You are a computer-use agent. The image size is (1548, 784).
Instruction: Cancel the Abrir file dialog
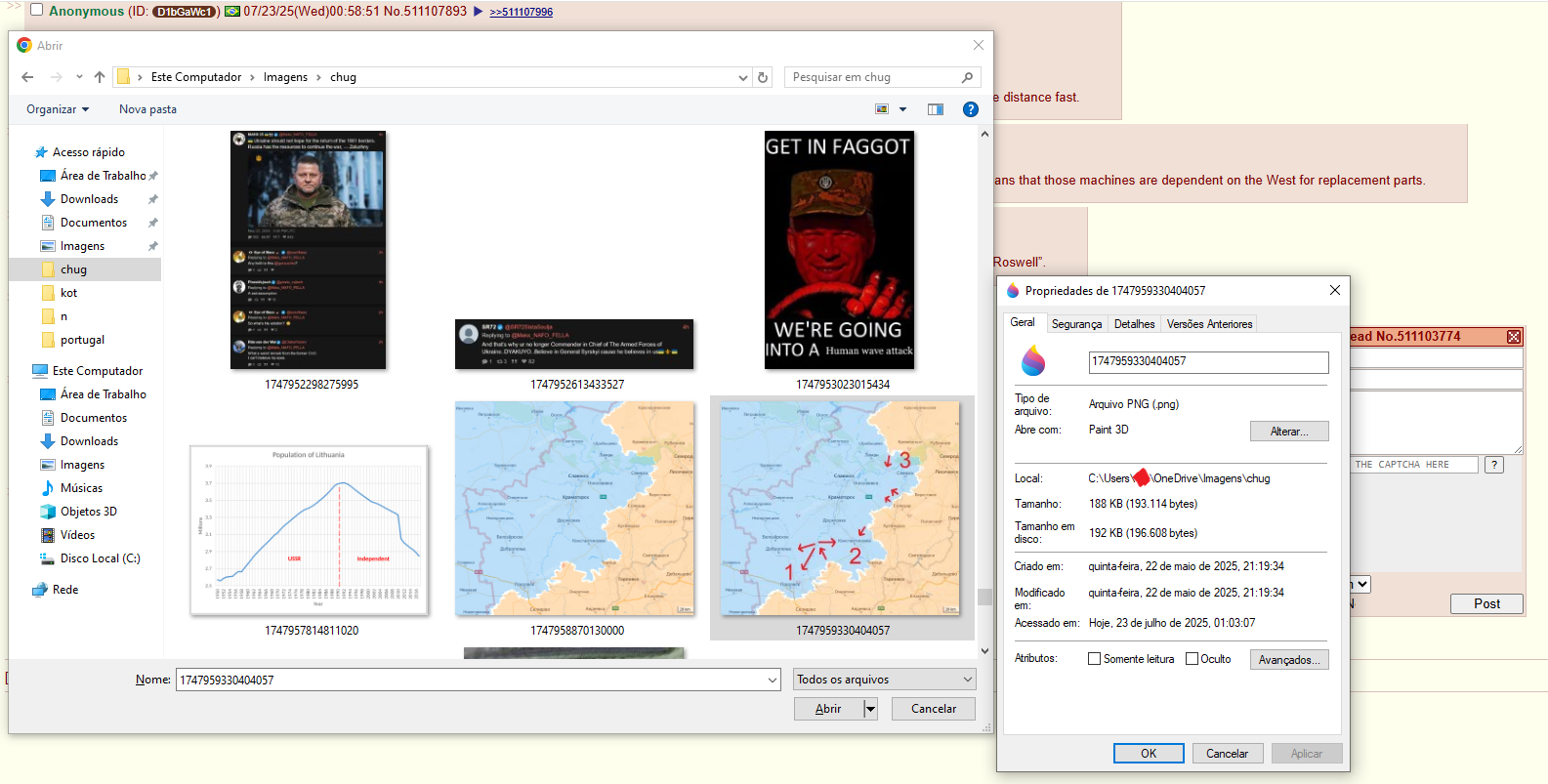click(x=934, y=709)
